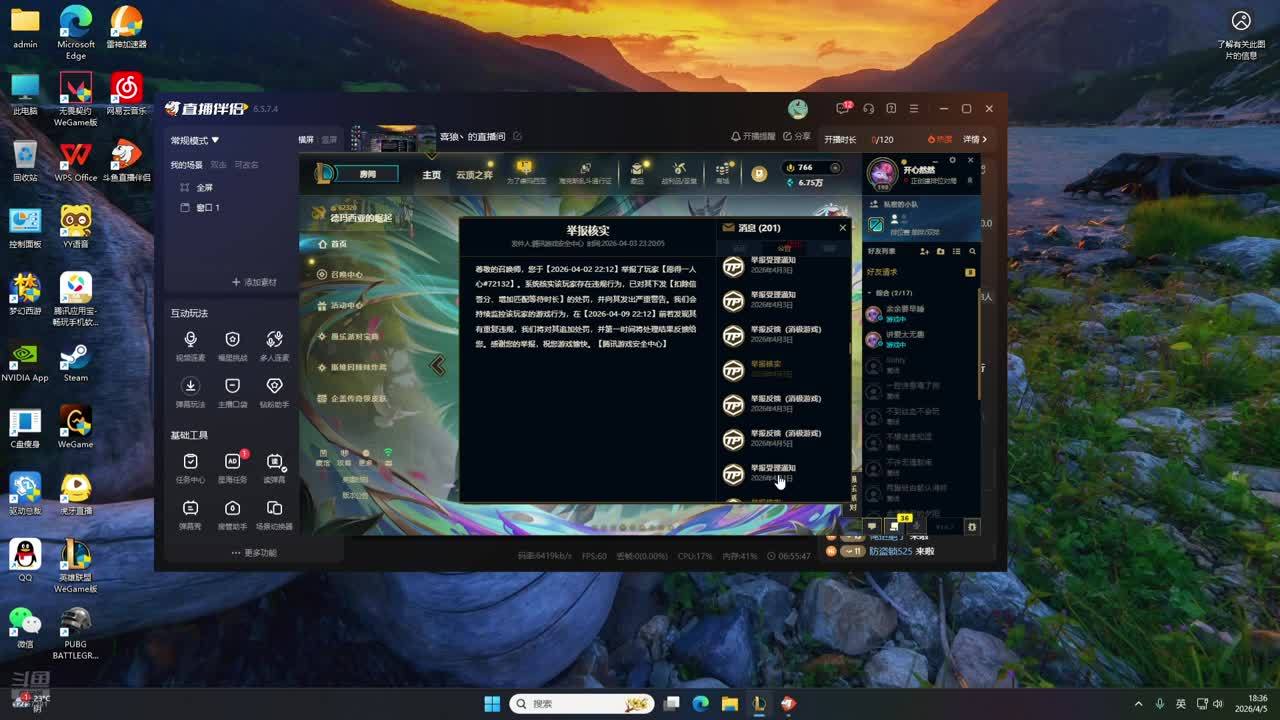Expand the 常规模式 mode dropdown
This screenshot has height=720, width=1280.
coord(195,141)
